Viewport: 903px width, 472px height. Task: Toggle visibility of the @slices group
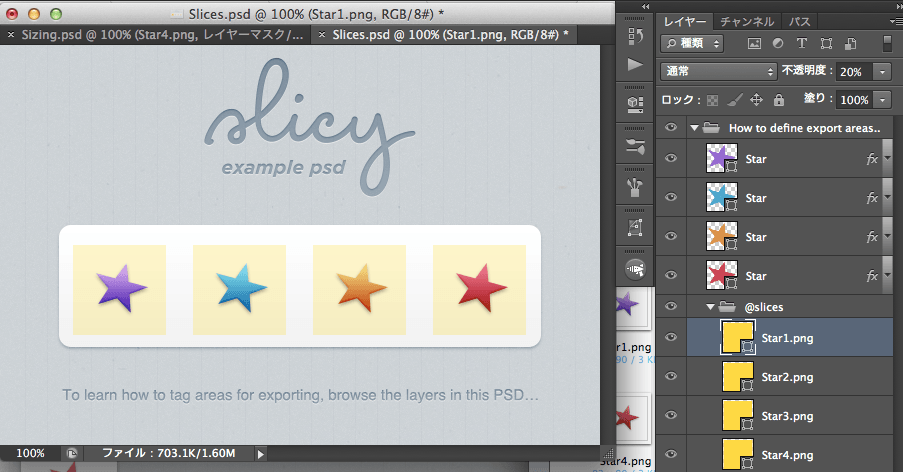671,307
